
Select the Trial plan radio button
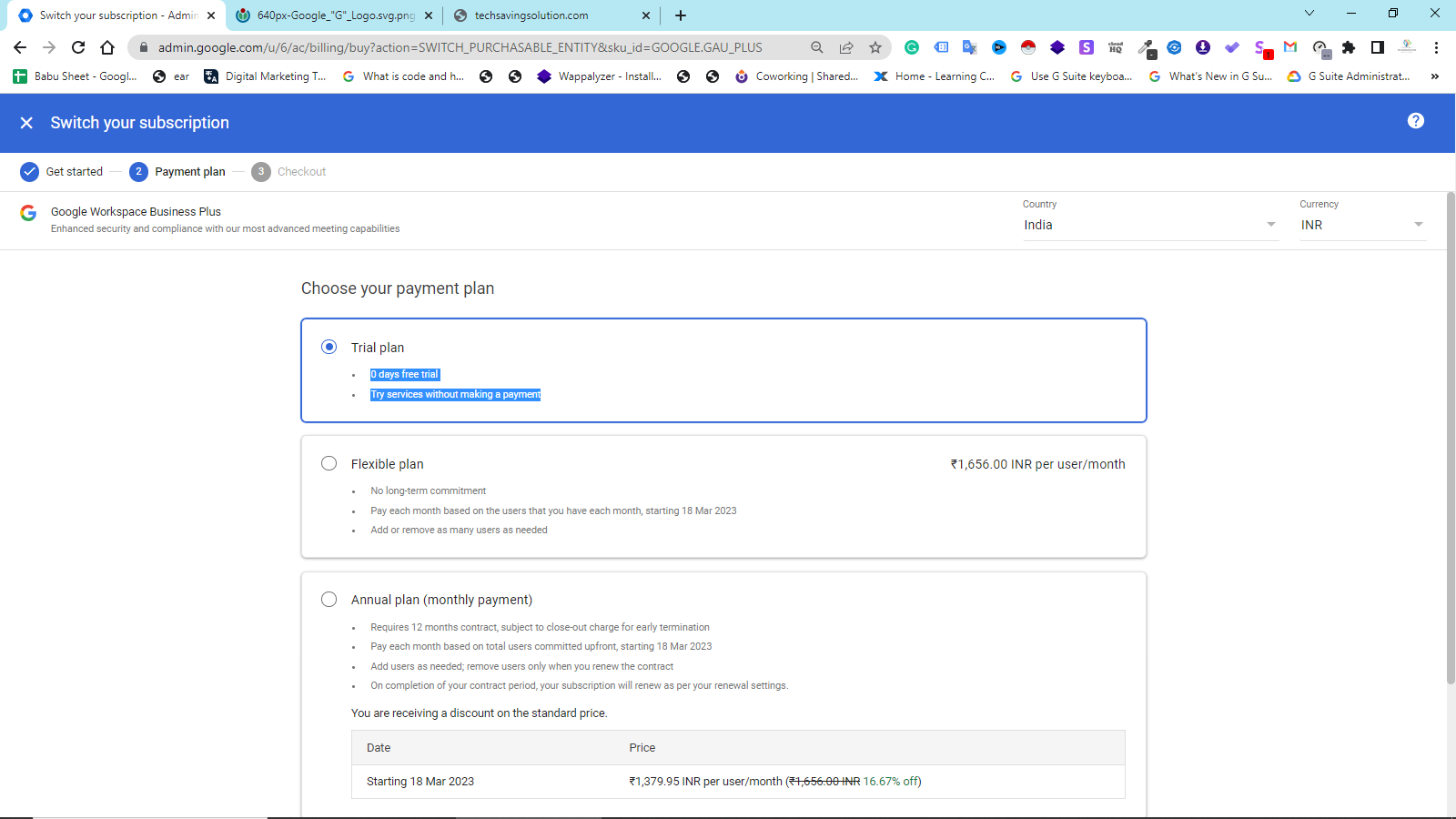click(x=329, y=347)
